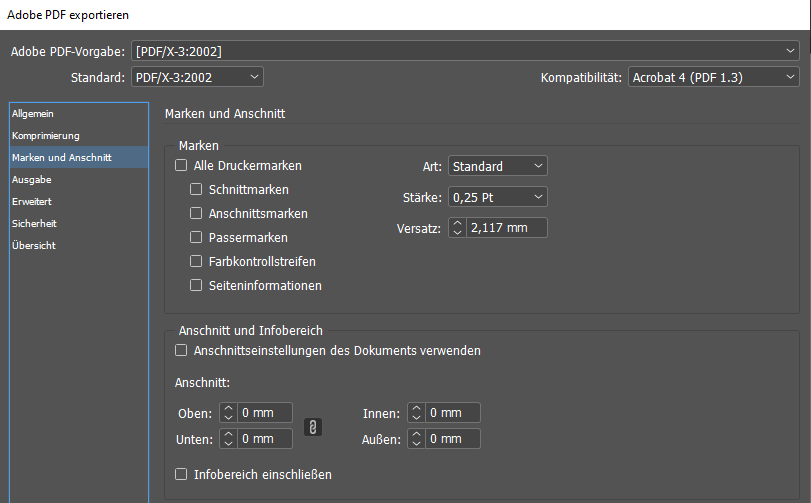Image resolution: width=811 pixels, height=503 pixels.
Task: Click the Oben bleed spinner arrows
Action: point(228,413)
